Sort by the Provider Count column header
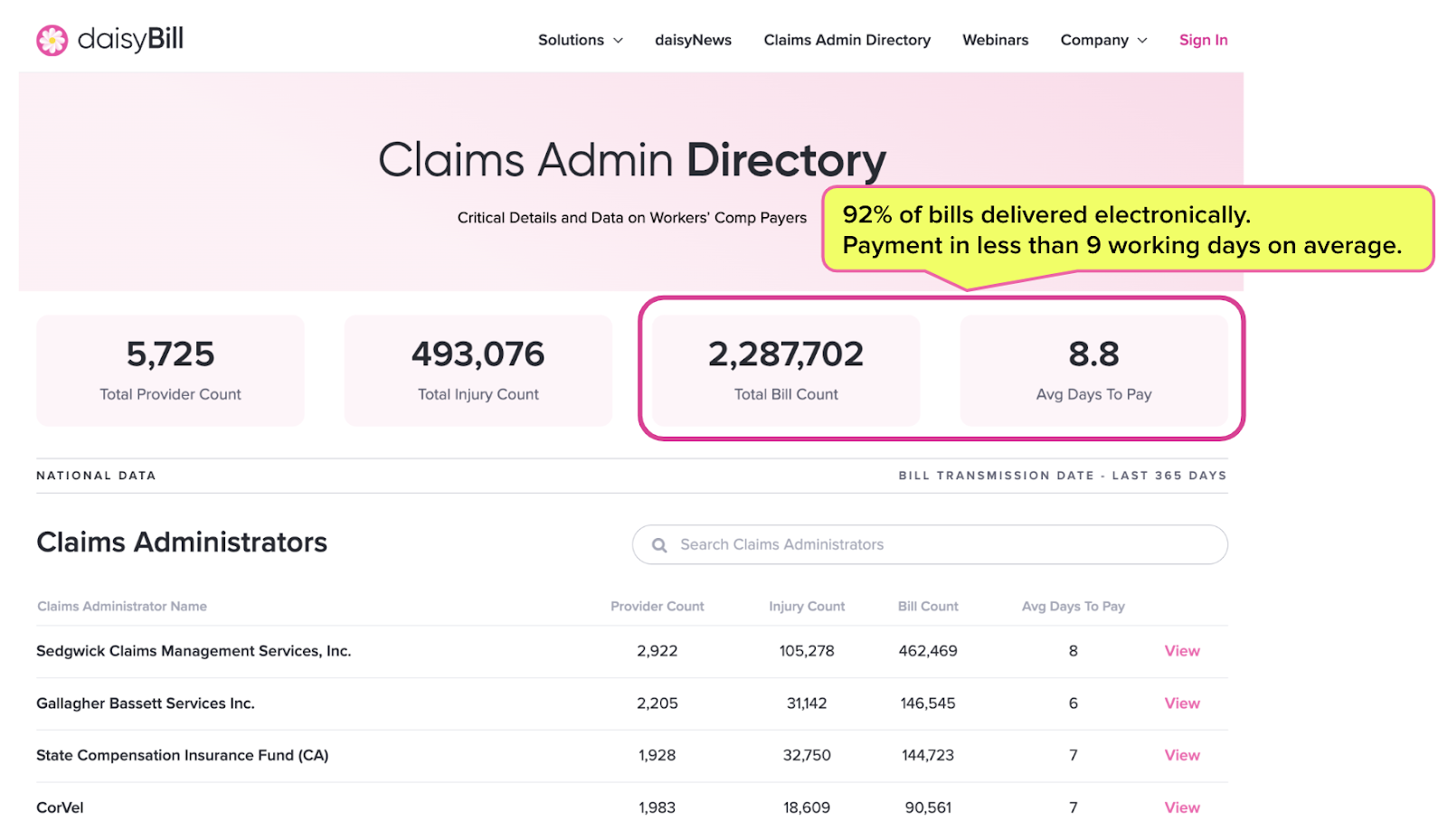 pos(657,606)
